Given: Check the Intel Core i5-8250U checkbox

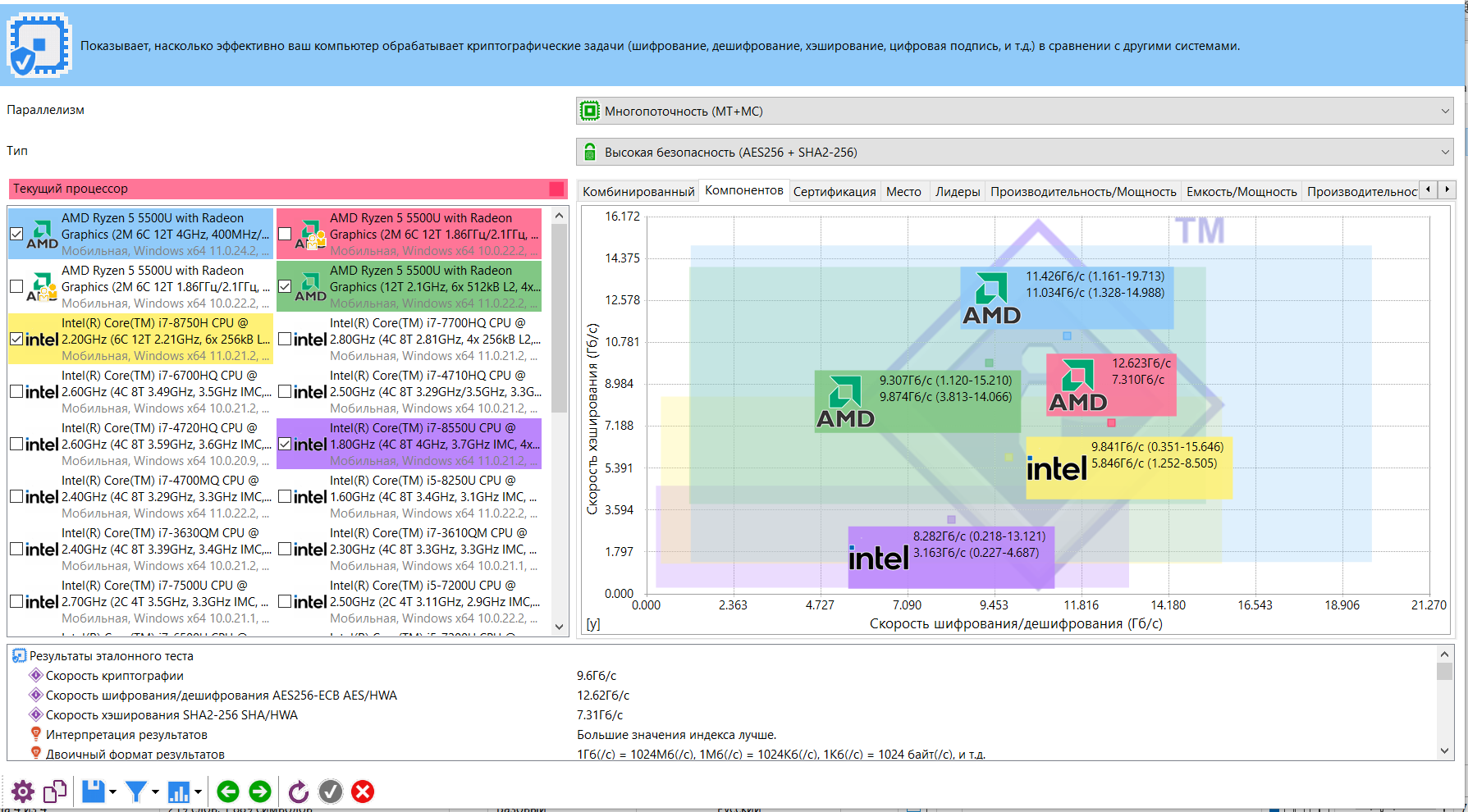Looking at the screenshot, I should [285, 496].
